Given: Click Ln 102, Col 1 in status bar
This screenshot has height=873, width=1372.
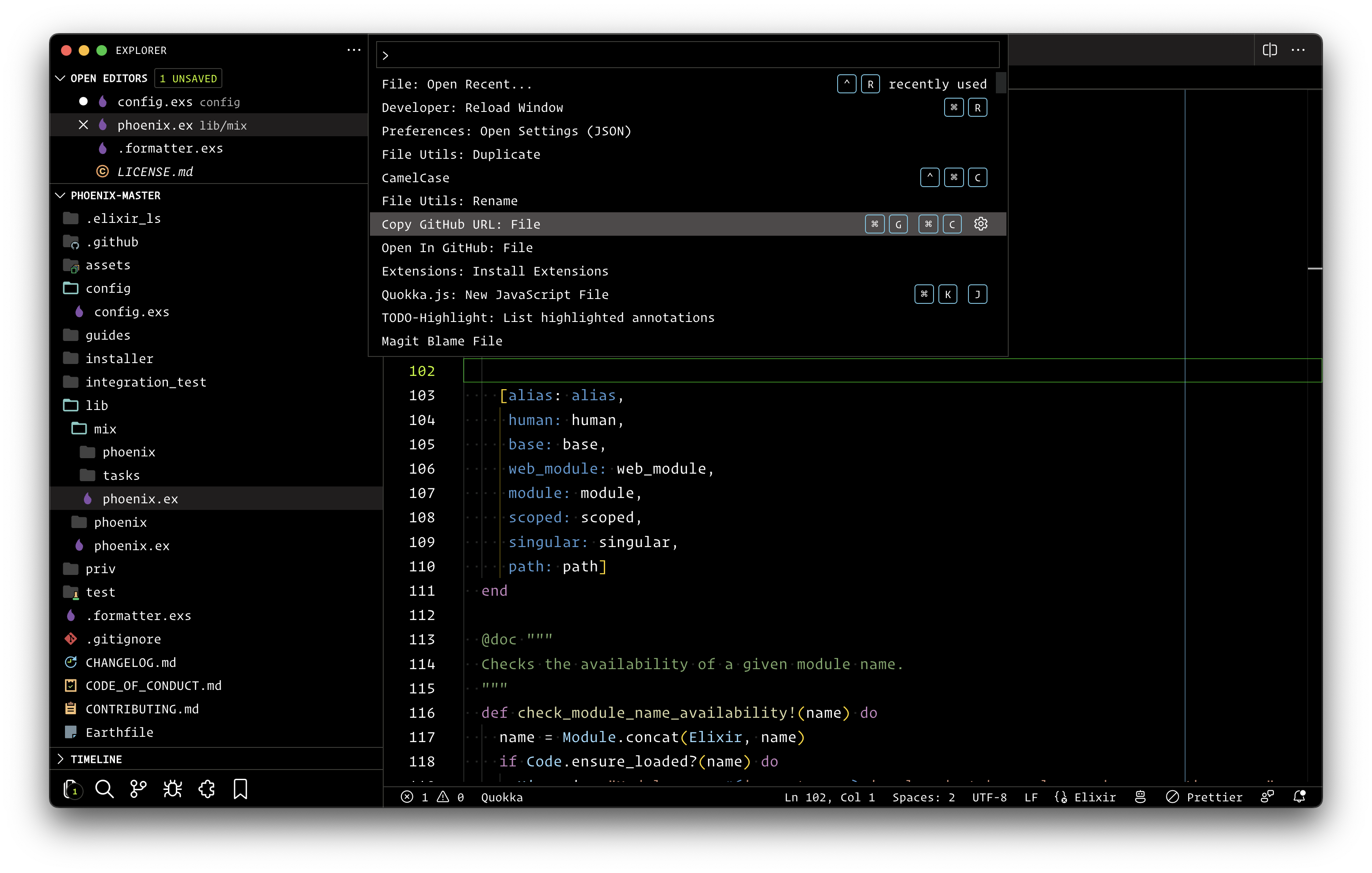Looking at the screenshot, I should coord(830,797).
